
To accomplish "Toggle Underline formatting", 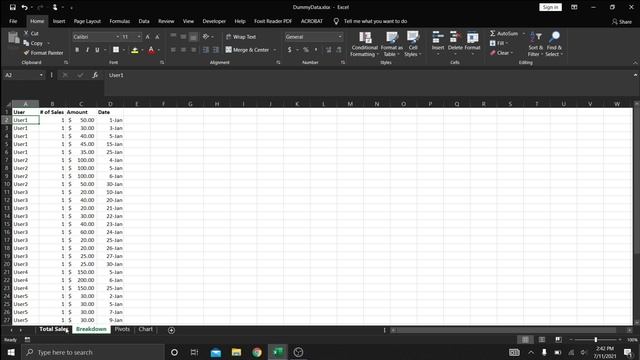I will tap(97, 50).
